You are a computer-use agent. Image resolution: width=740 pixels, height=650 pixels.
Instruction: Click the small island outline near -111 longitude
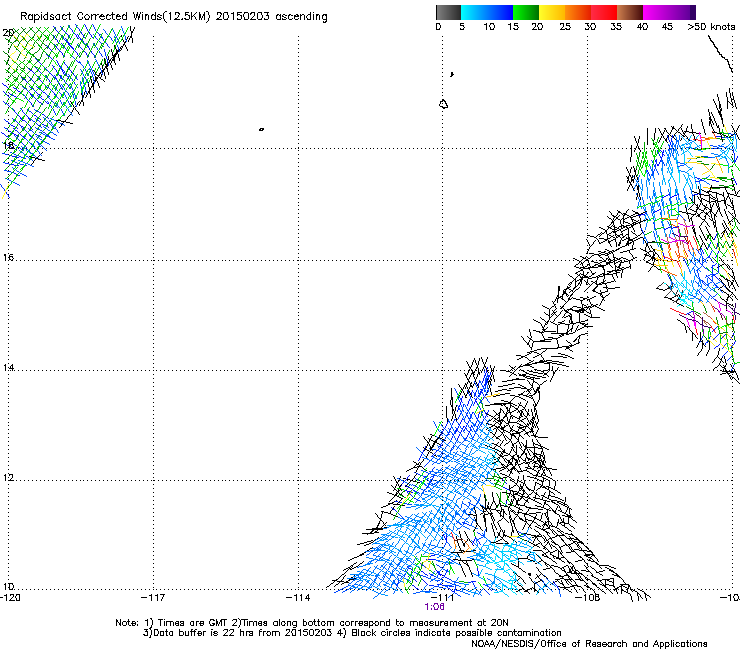[x=443, y=104]
